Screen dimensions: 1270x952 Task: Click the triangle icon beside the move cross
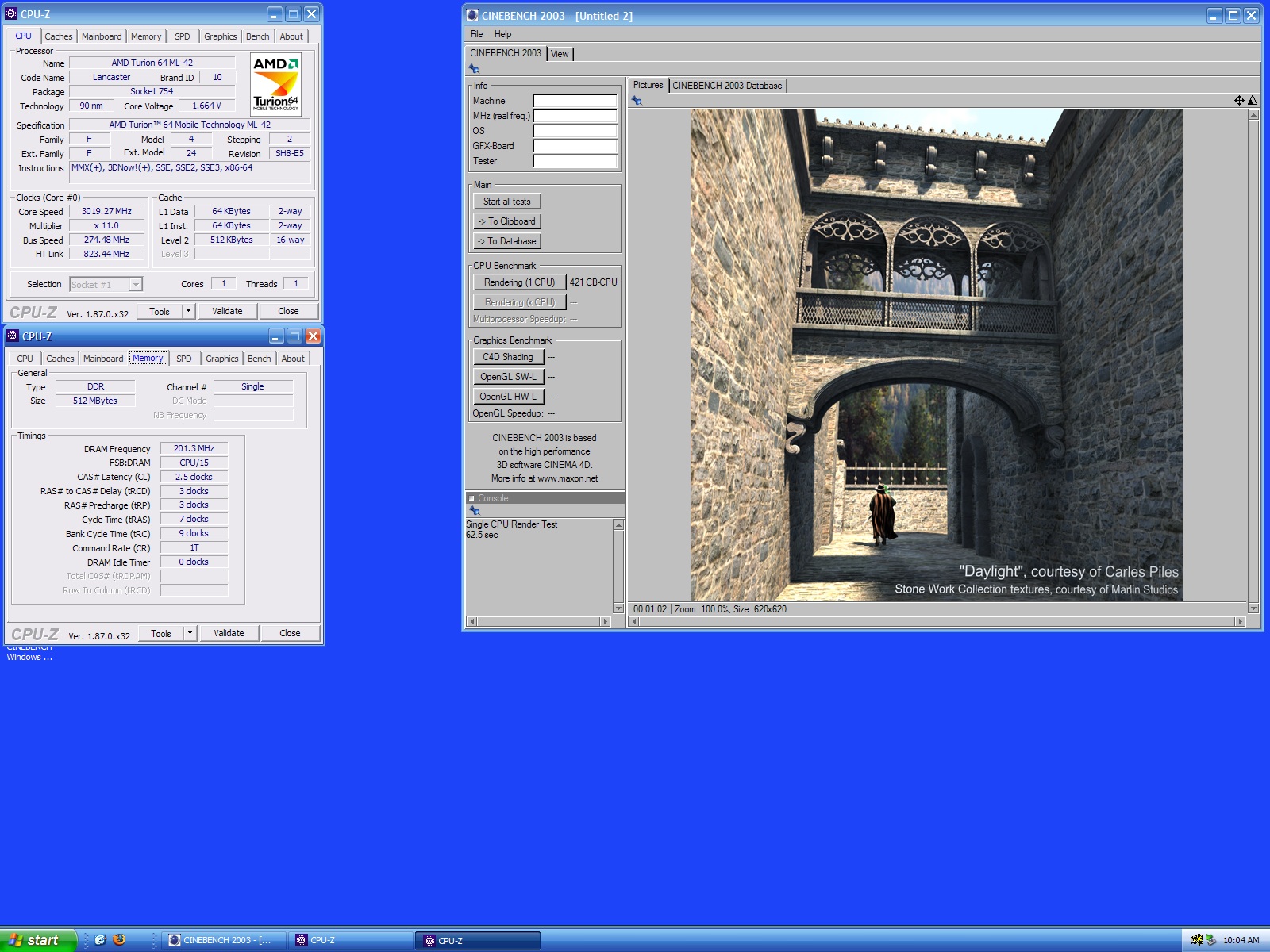[x=1253, y=101]
